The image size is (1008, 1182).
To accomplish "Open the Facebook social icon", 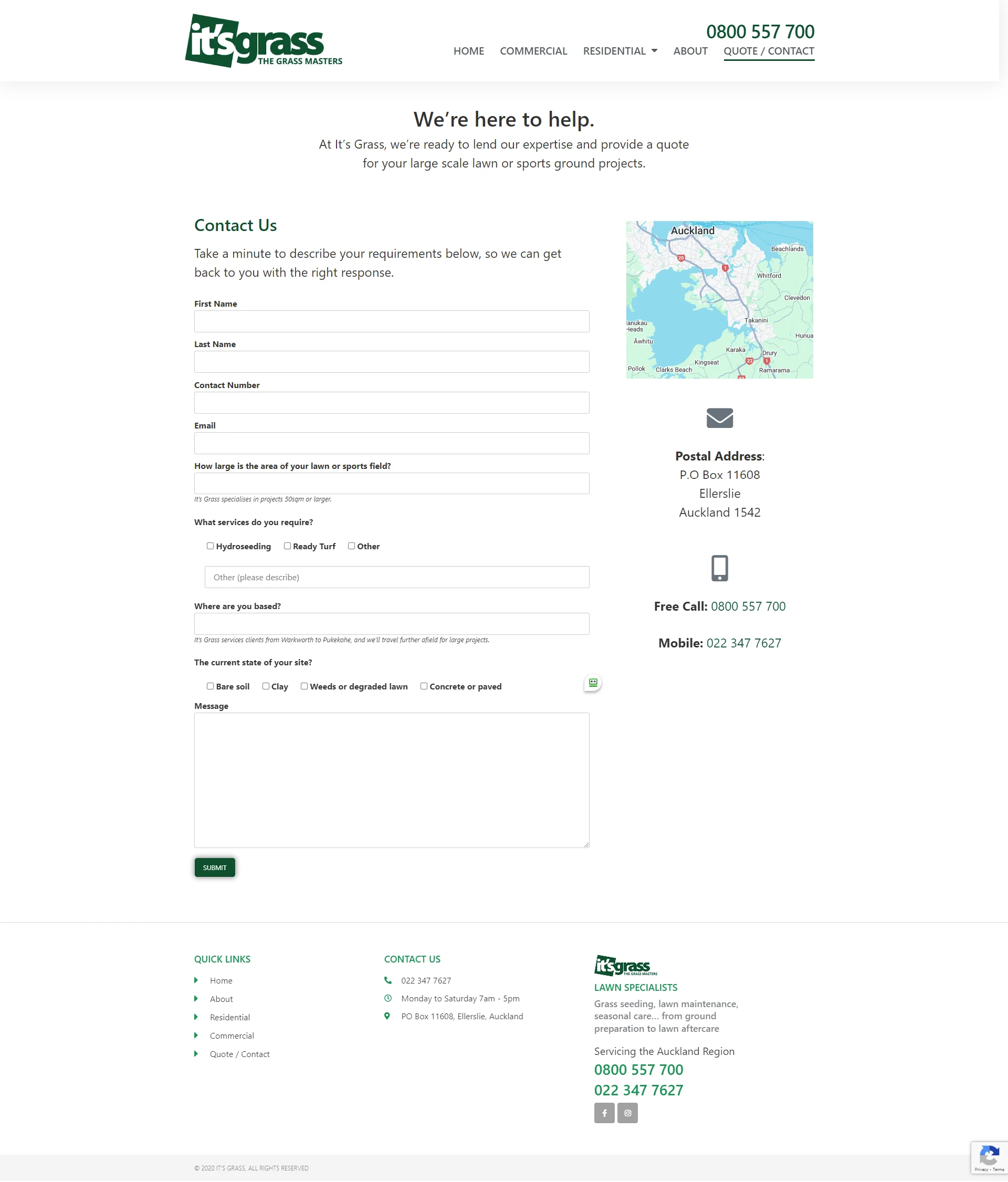I will (x=604, y=1112).
